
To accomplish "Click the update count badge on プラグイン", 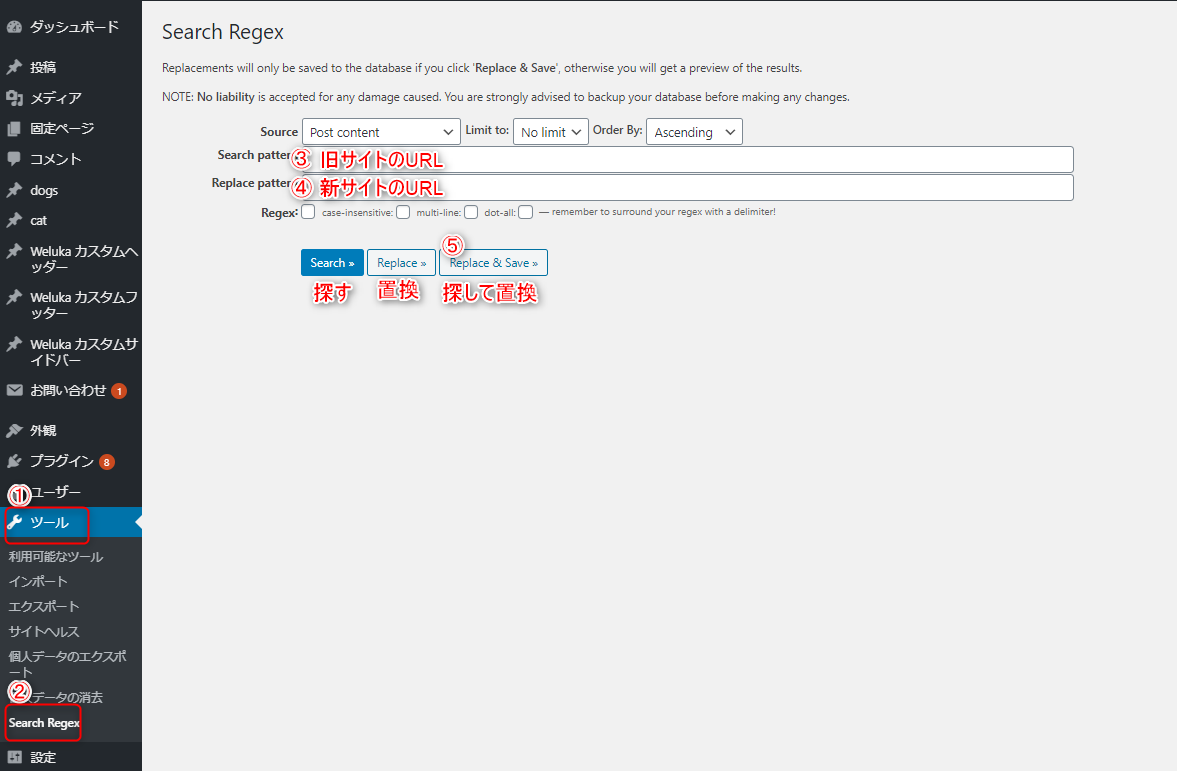I will tap(107, 462).
